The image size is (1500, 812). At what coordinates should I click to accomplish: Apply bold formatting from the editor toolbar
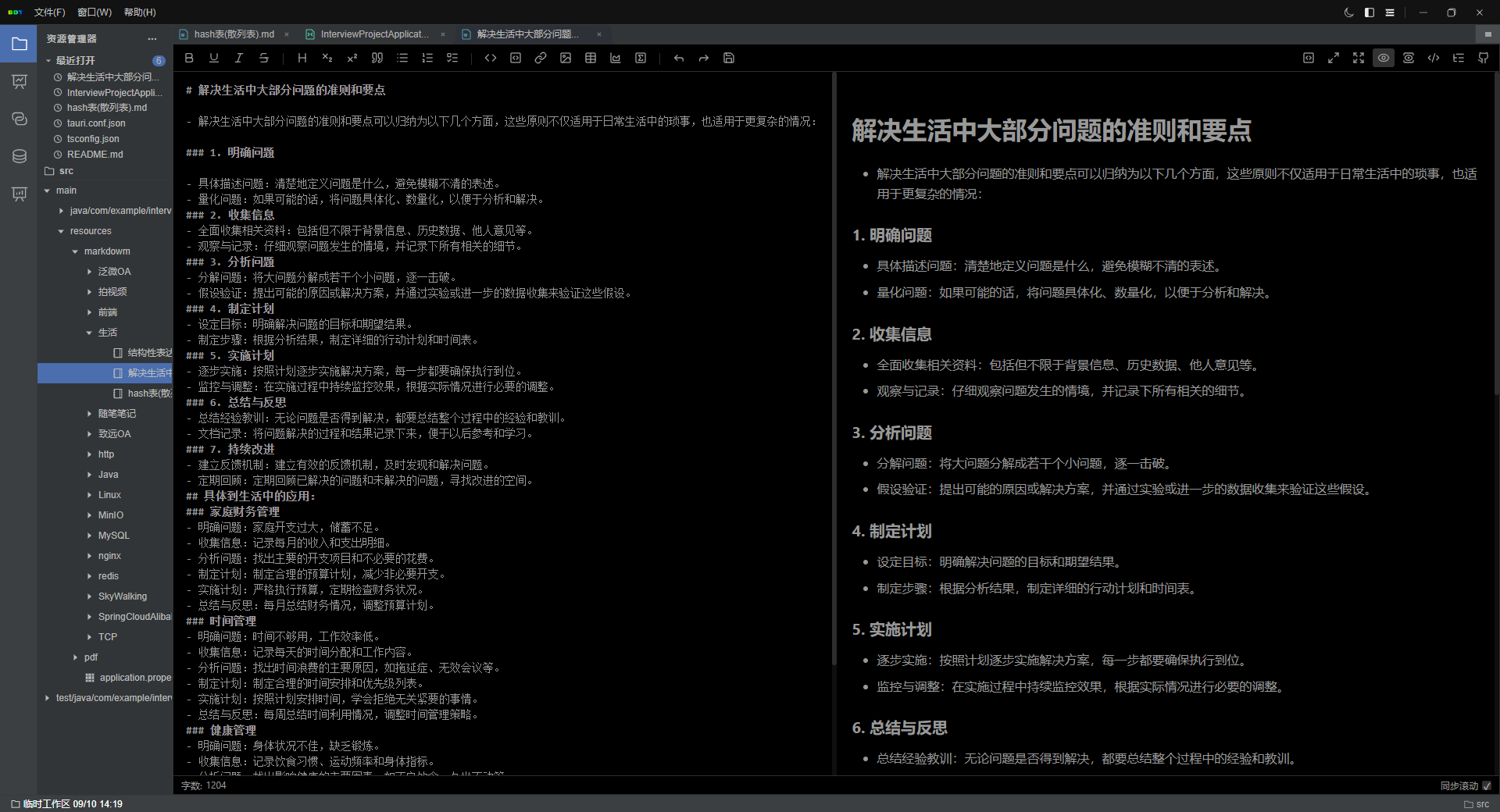pos(189,58)
